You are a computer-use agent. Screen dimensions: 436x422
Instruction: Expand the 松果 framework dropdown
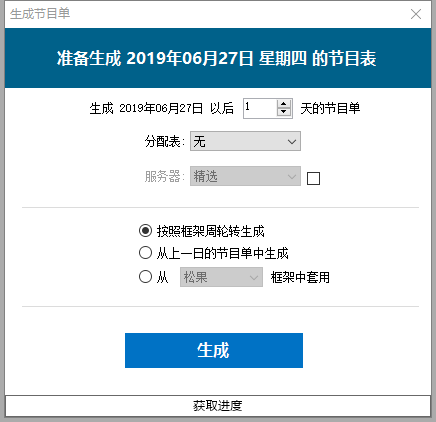tap(221, 277)
